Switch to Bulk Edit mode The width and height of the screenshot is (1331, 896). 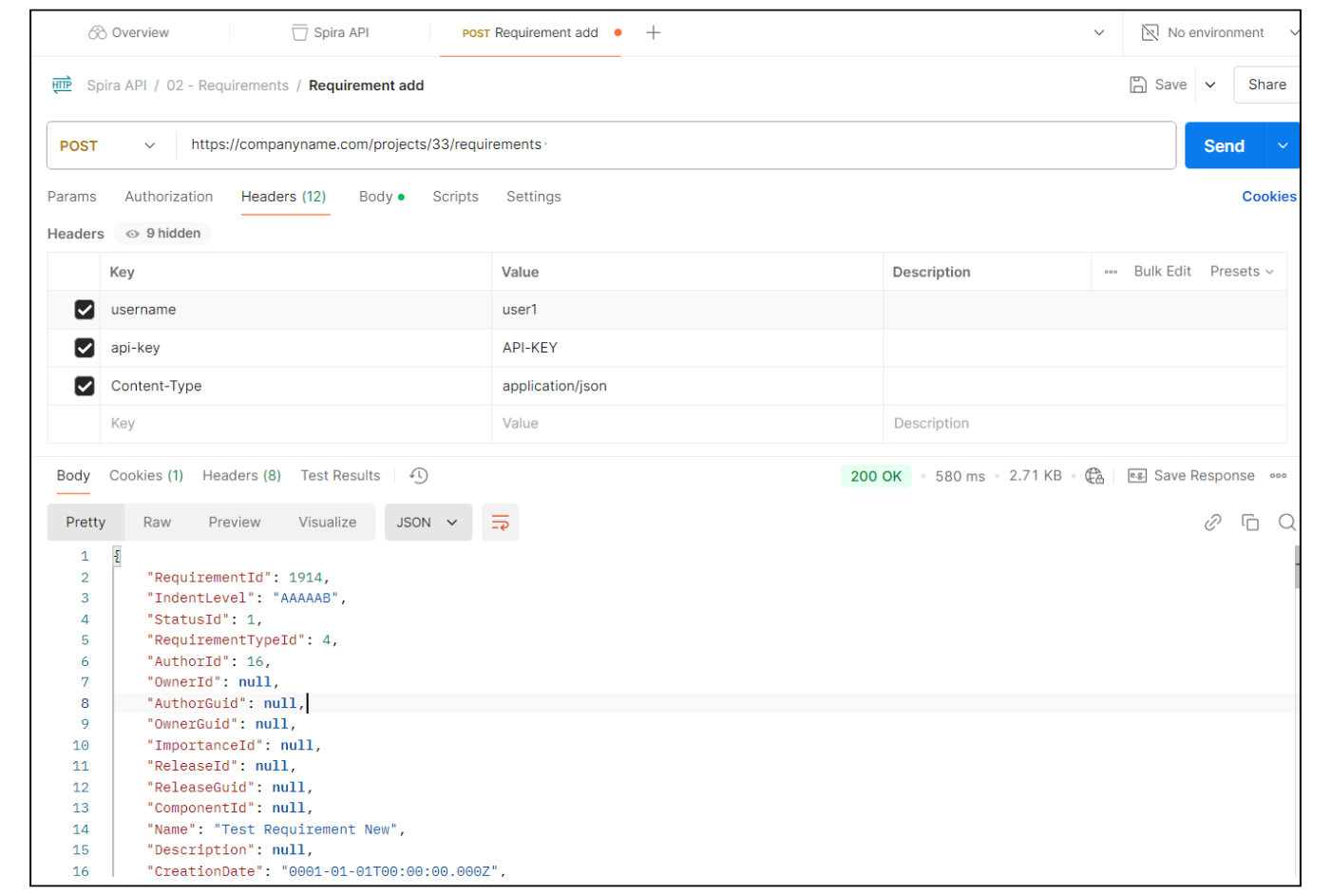[x=1162, y=272]
